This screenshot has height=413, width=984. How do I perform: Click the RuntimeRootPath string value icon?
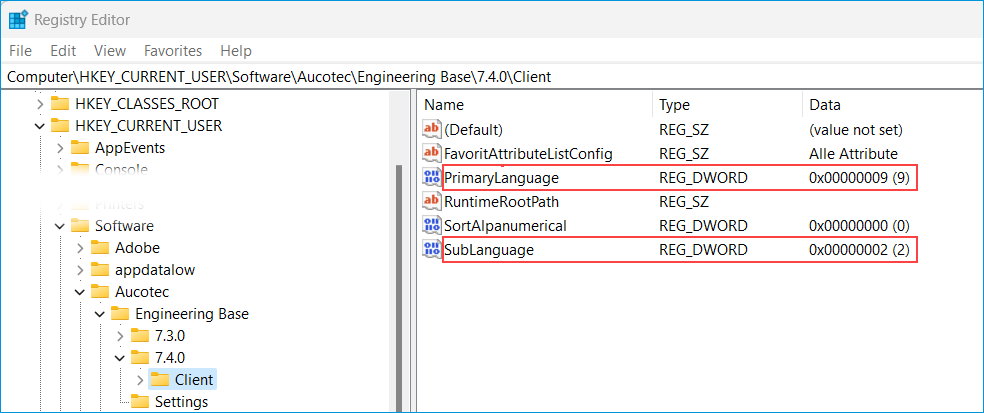[x=432, y=202]
